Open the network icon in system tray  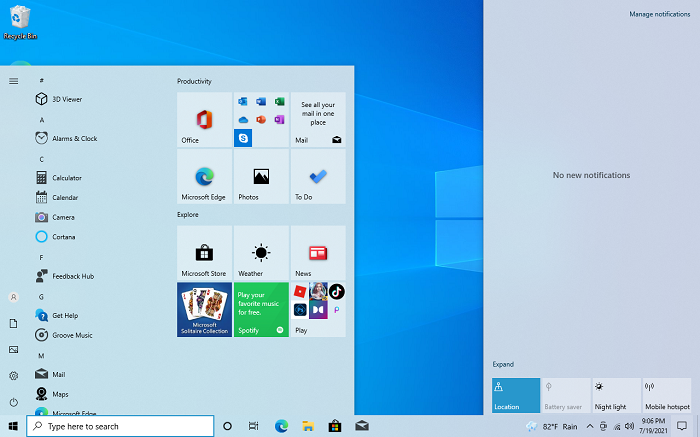(x=617, y=427)
